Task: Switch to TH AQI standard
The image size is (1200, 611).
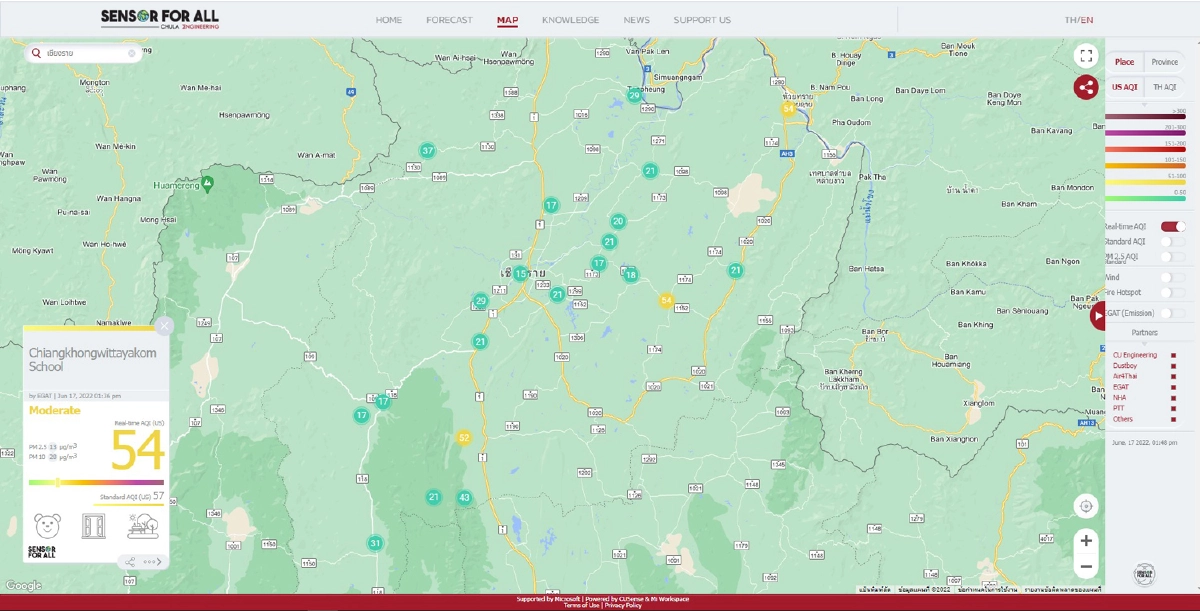Action: tap(1164, 87)
